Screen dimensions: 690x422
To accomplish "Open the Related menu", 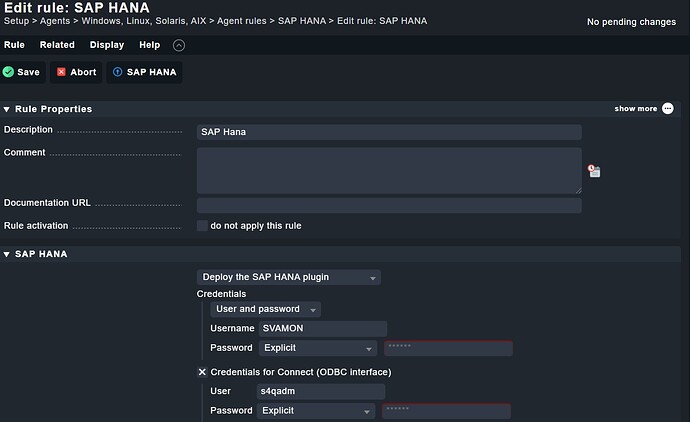I will 57,45.
